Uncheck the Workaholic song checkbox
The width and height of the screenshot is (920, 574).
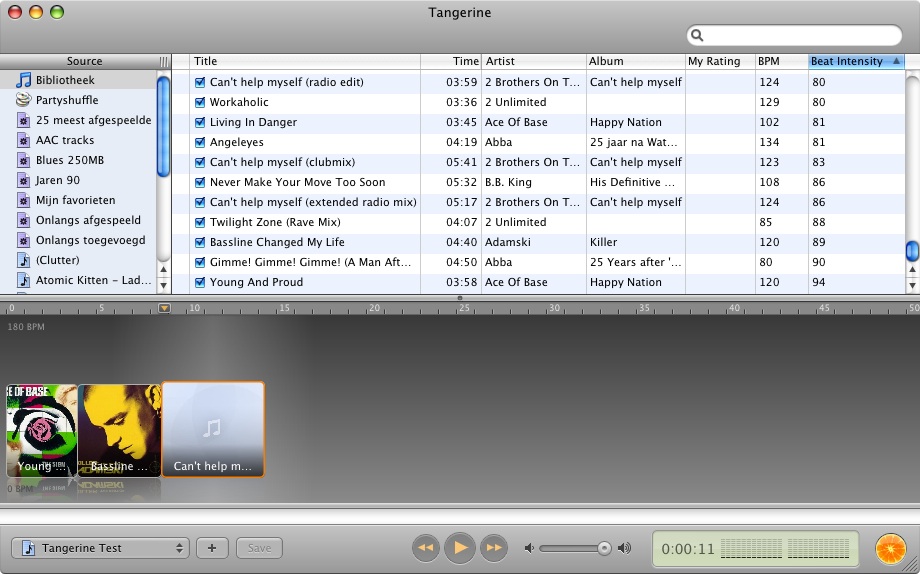[x=200, y=102]
